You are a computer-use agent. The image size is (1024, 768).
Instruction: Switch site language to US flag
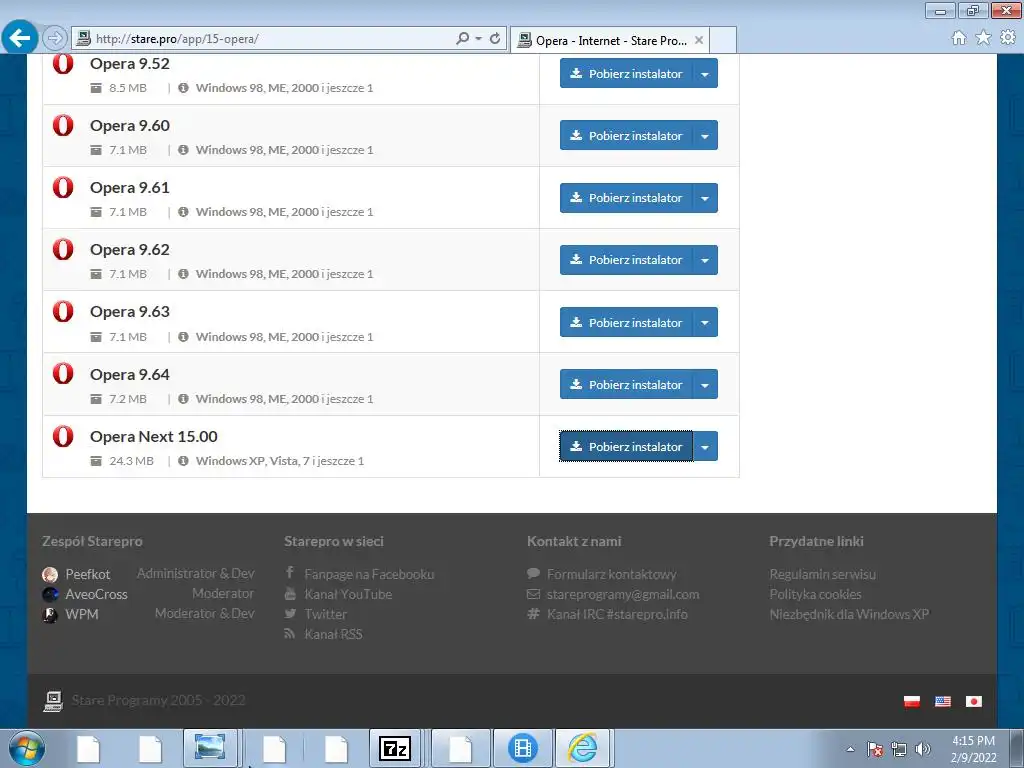[942, 701]
